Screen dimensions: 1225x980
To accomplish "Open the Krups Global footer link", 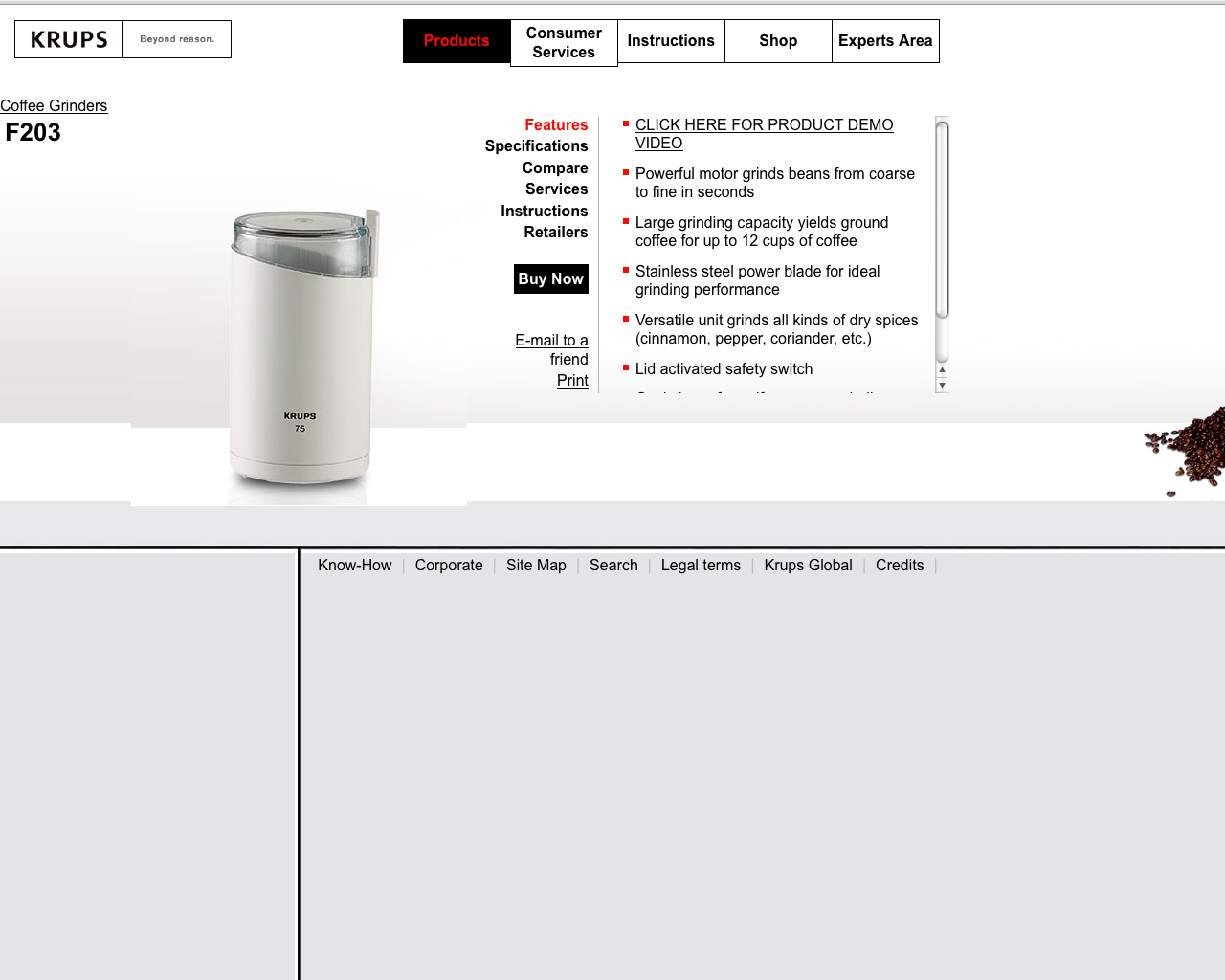I will pyautogui.click(x=808, y=565).
